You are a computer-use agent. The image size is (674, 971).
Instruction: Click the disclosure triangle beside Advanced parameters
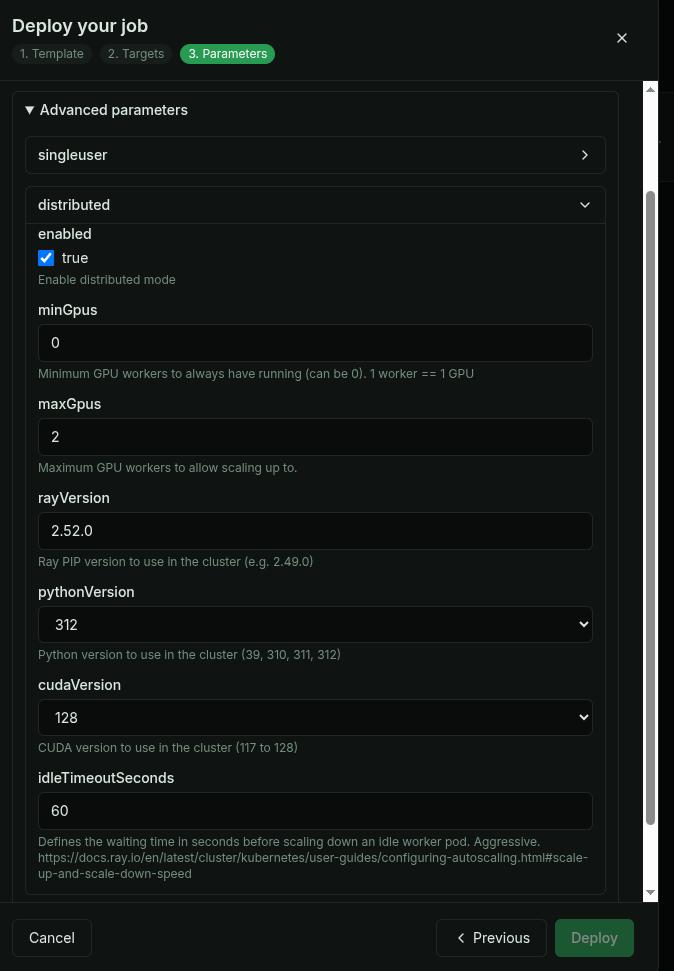click(x=30, y=110)
